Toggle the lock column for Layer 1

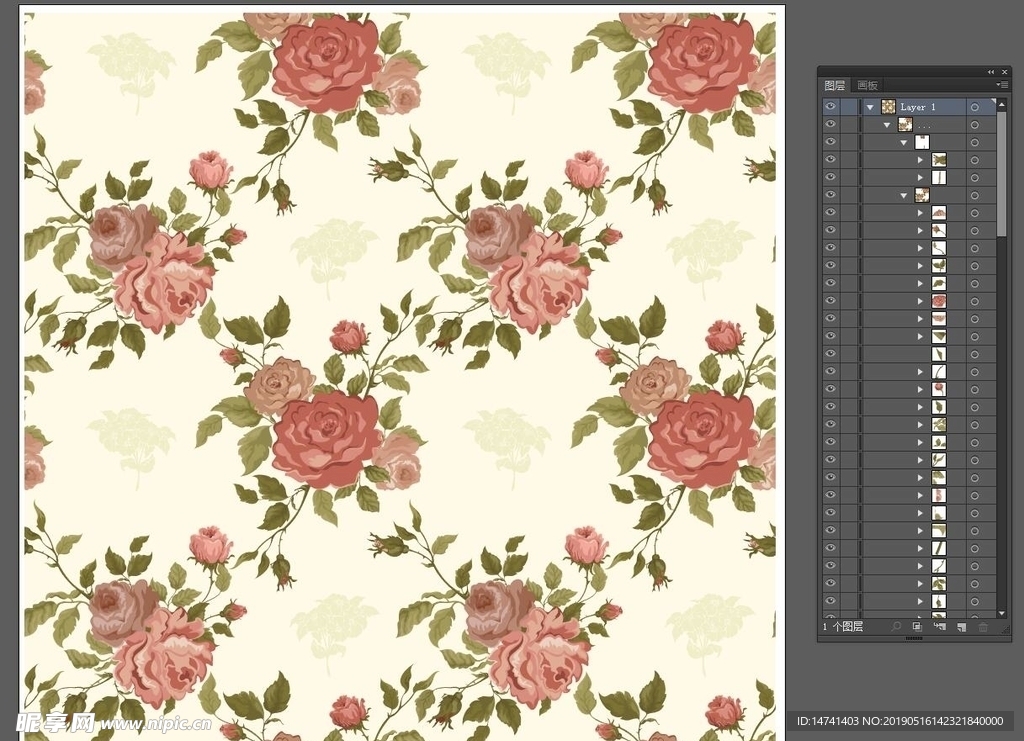pos(850,106)
